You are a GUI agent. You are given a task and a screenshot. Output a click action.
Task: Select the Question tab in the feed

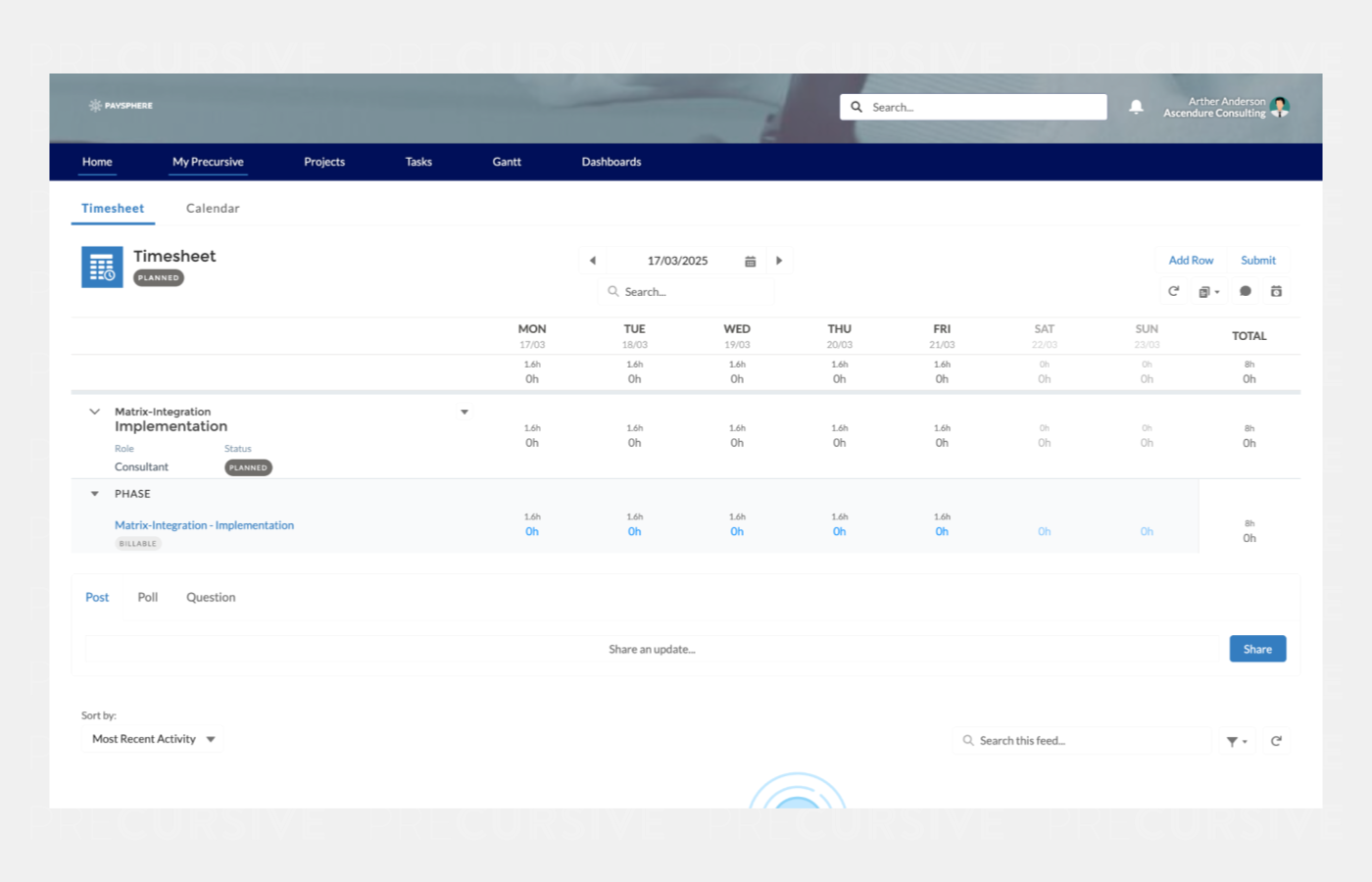[x=211, y=597]
